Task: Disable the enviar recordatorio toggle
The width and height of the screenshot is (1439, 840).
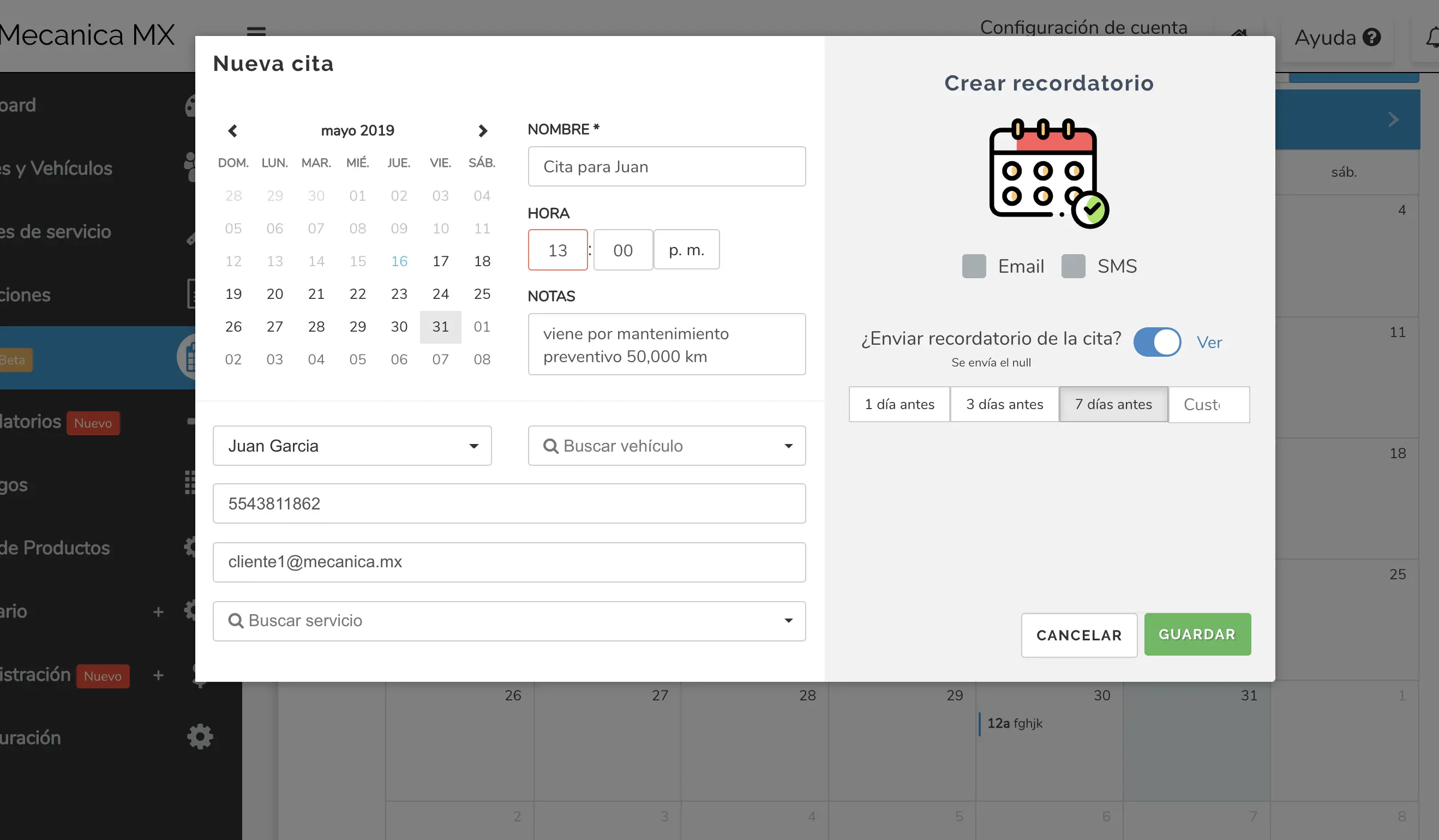Action: pos(1157,341)
